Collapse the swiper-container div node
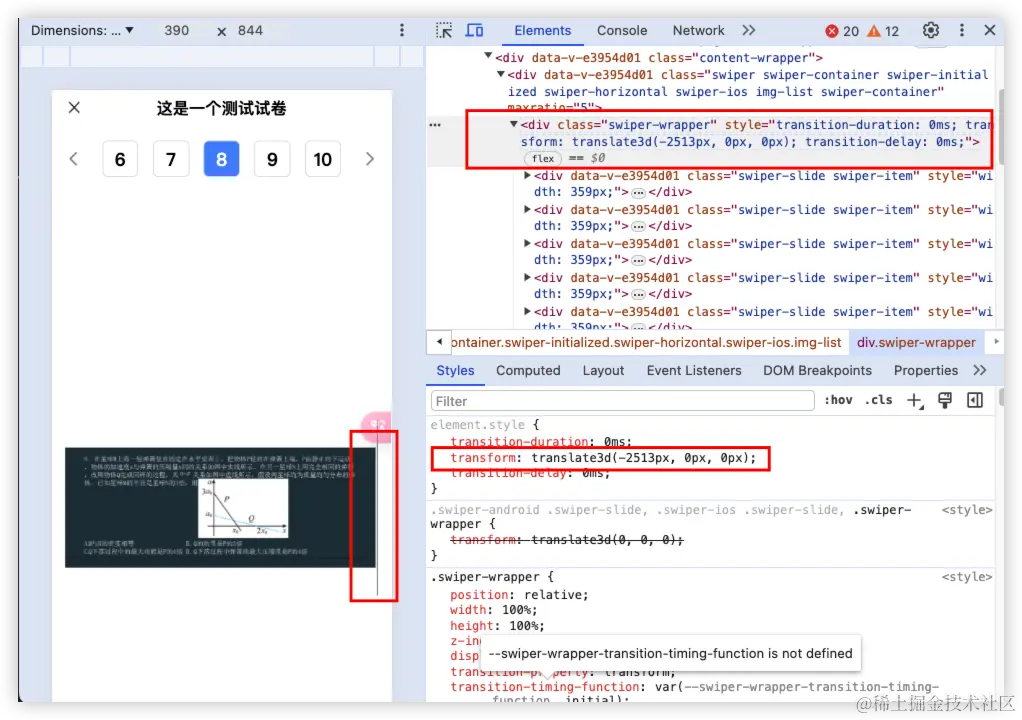Image resolution: width=1022 pixels, height=720 pixels. pyautogui.click(x=501, y=74)
